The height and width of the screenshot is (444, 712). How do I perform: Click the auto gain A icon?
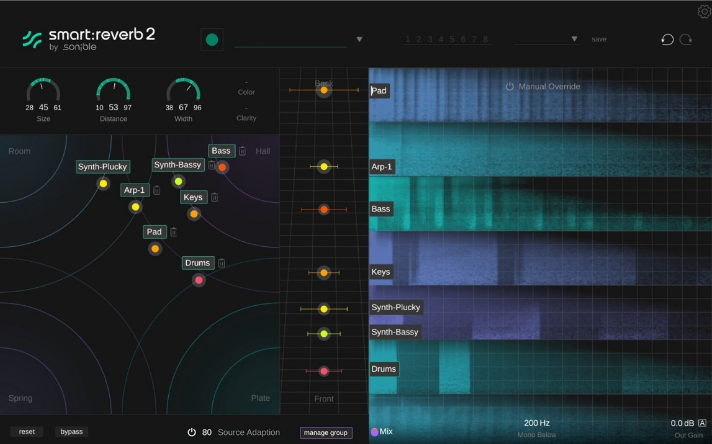click(702, 423)
